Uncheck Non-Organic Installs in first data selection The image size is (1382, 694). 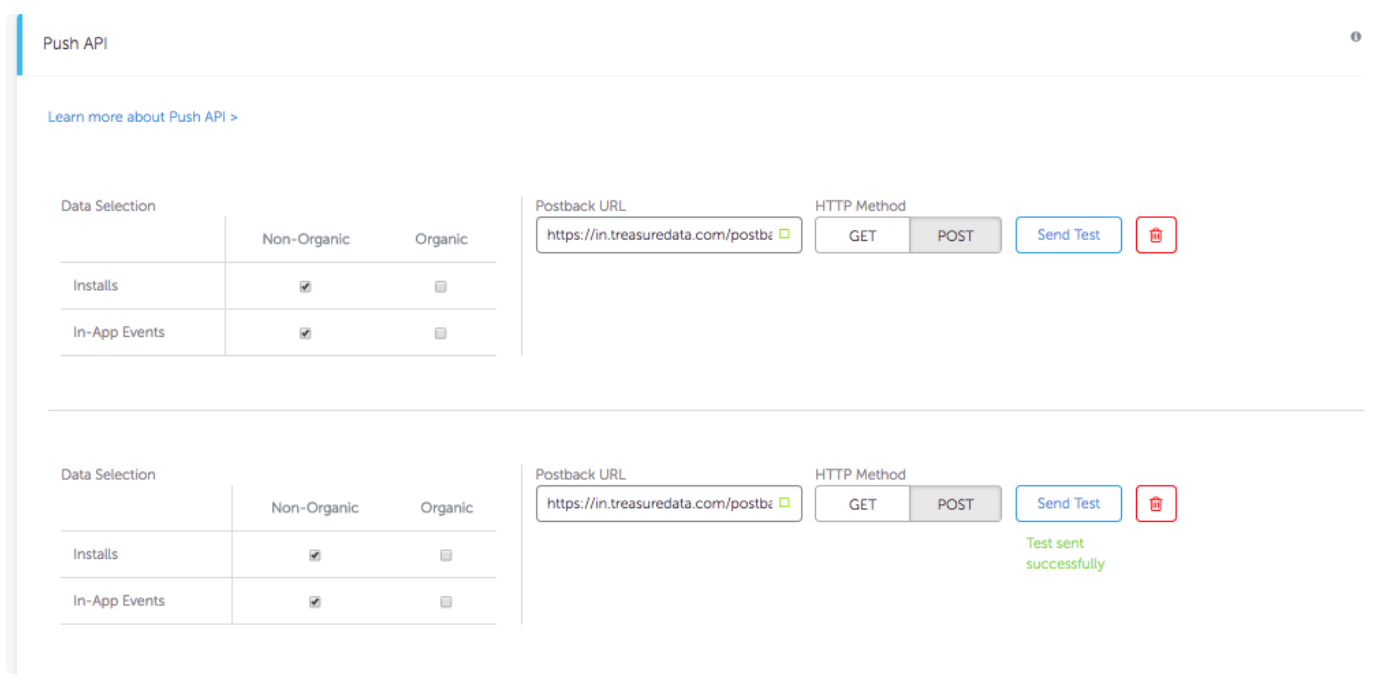click(305, 286)
